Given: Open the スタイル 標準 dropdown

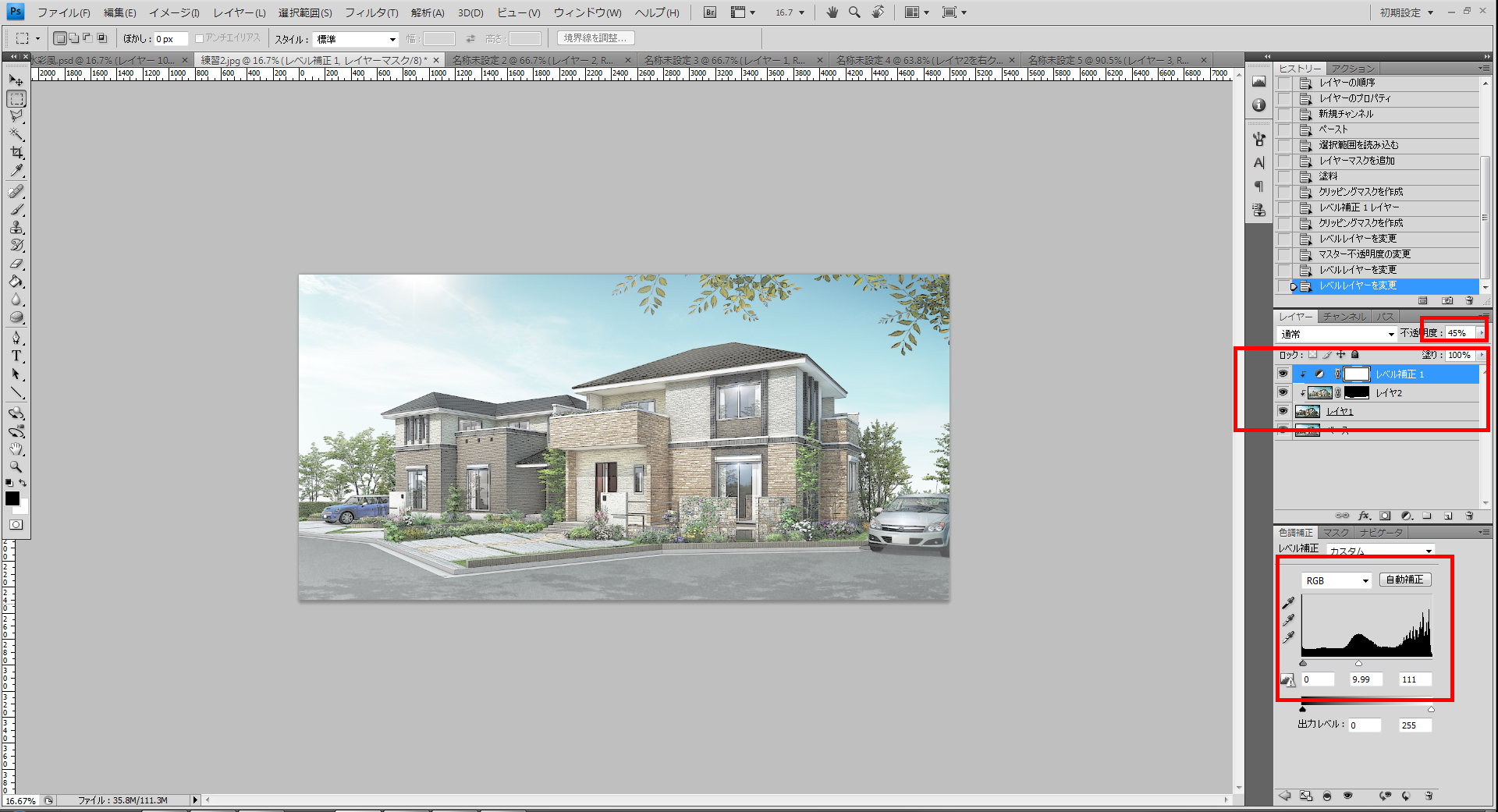Looking at the screenshot, I should click(x=357, y=39).
